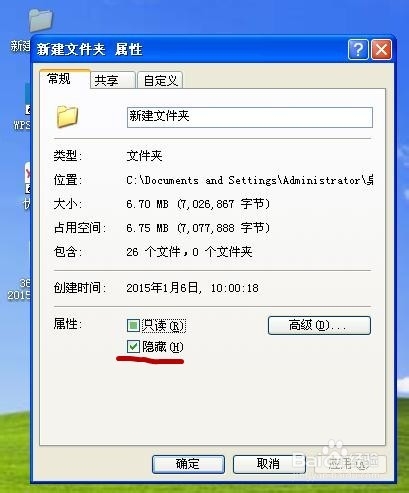This screenshot has height=493, width=409.
Task: Toggle the 只读(R) read-only checkbox
Action: point(133,325)
